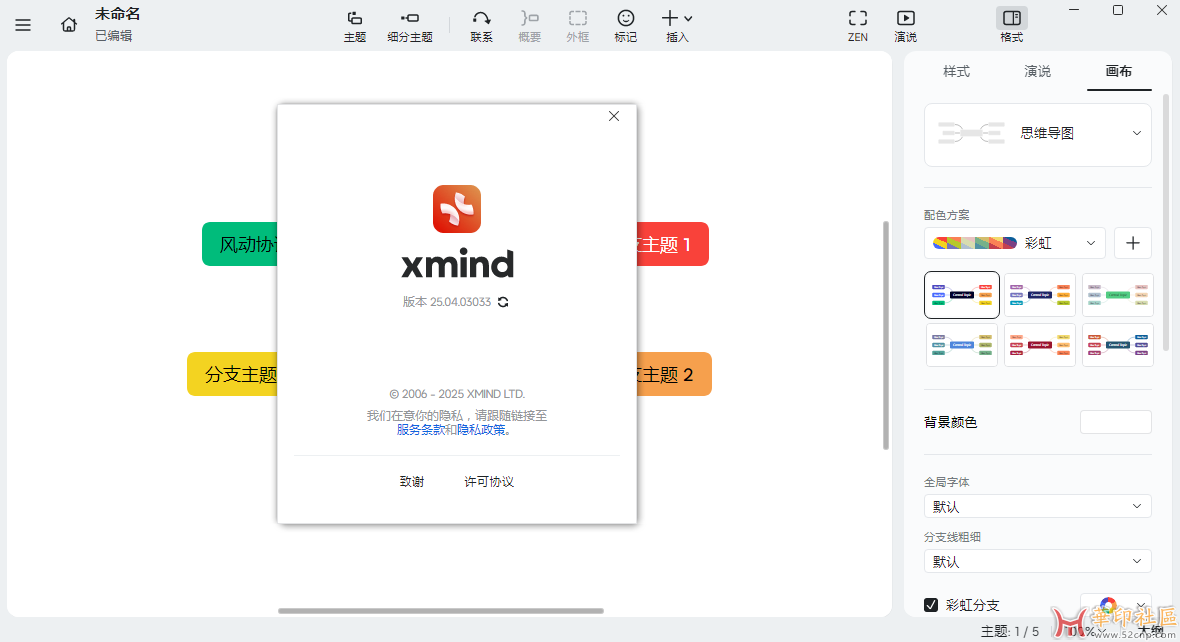Toggle the 彩虹分支 checkbox
Screen dimensions: 1180x642
[931, 605]
